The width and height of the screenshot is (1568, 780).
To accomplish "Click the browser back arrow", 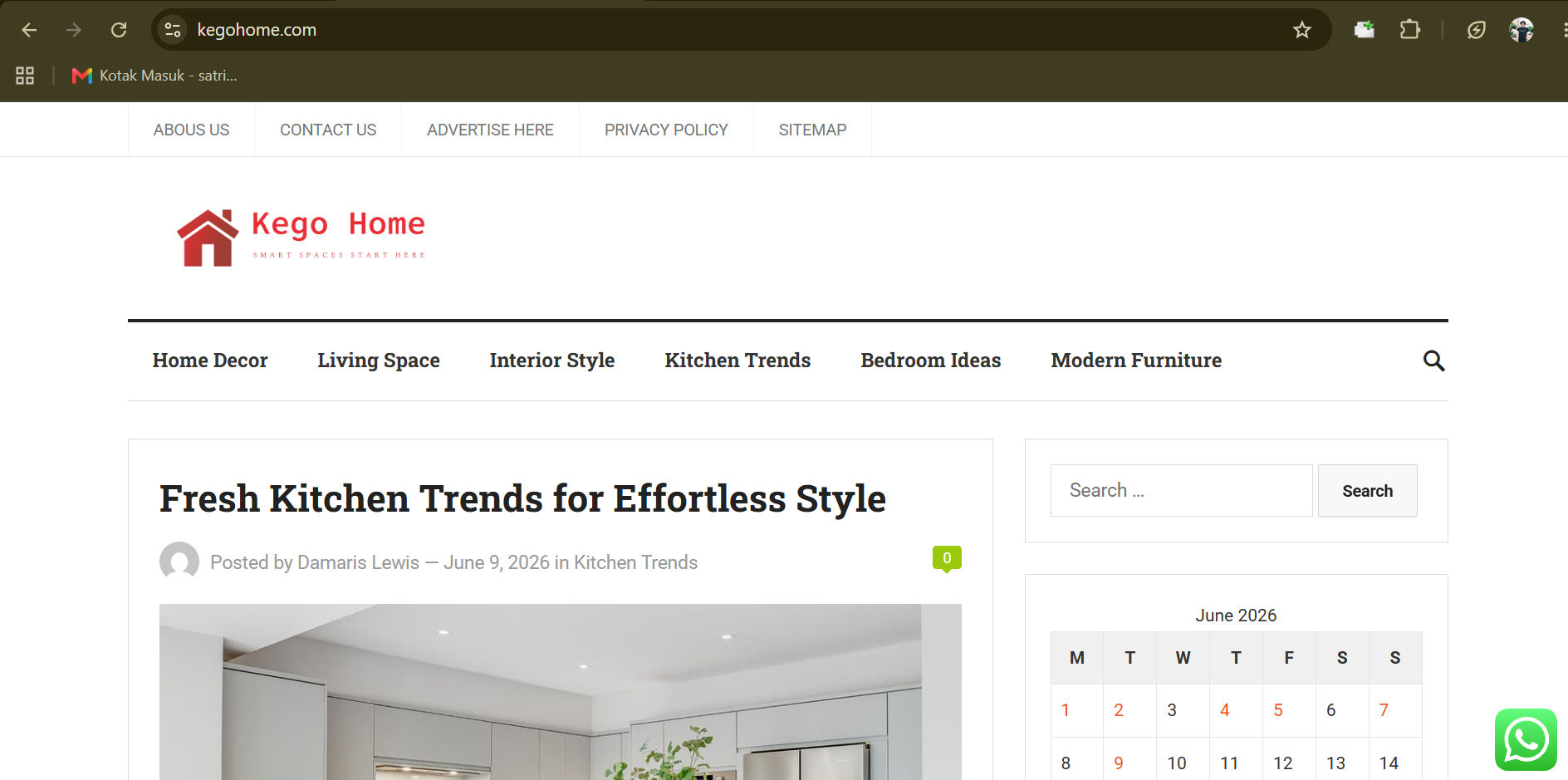I will [x=29, y=30].
